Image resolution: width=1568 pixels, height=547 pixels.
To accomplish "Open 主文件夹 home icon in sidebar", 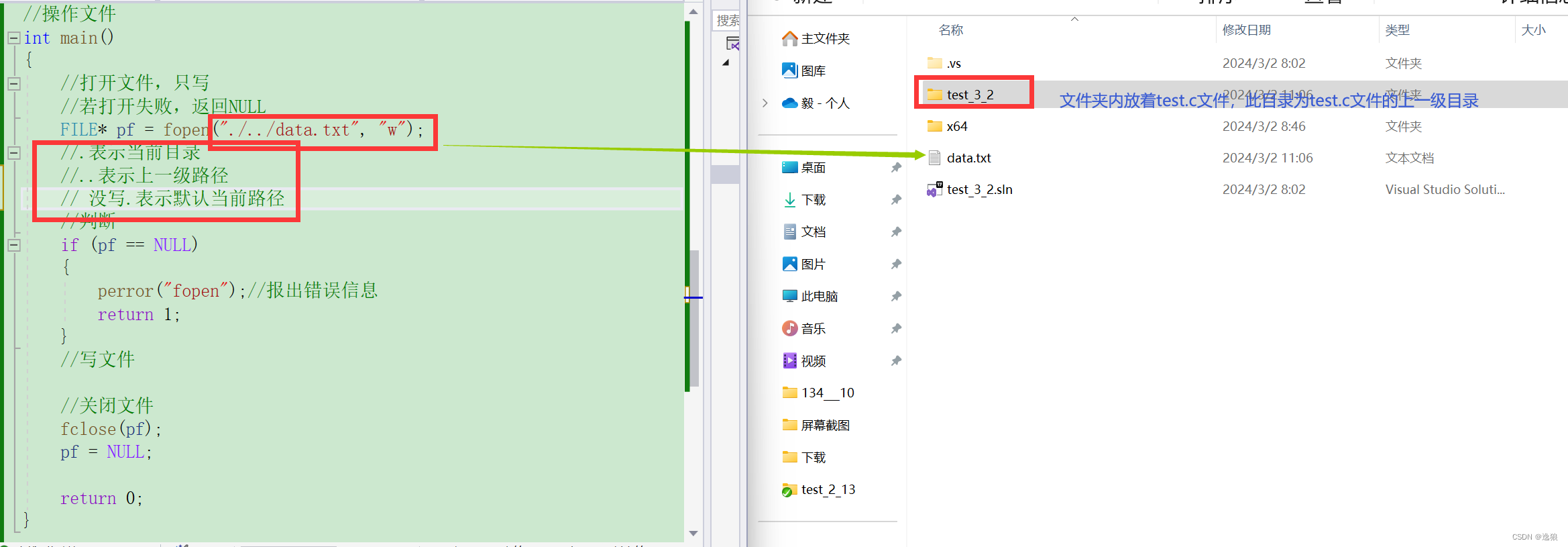I will pyautogui.click(x=790, y=38).
